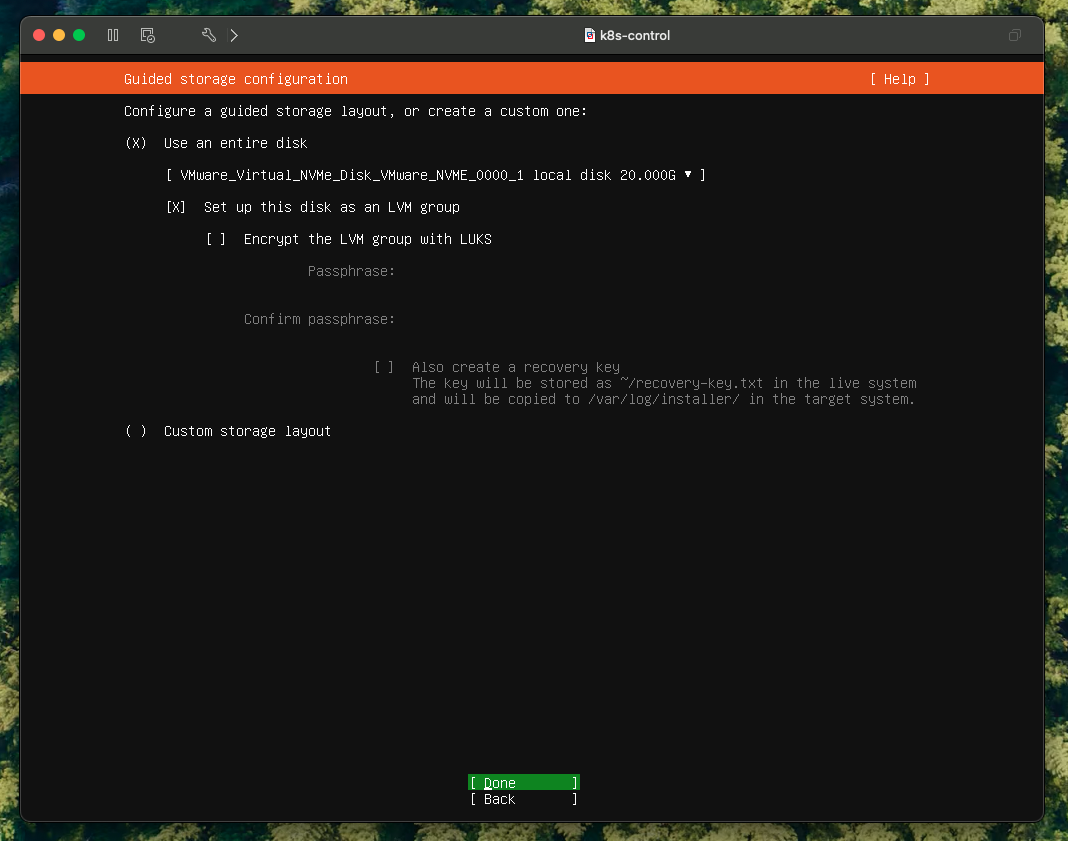Image resolution: width=1068 pixels, height=841 pixels.
Task: Click the Passphrase input field
Action: 600,271
